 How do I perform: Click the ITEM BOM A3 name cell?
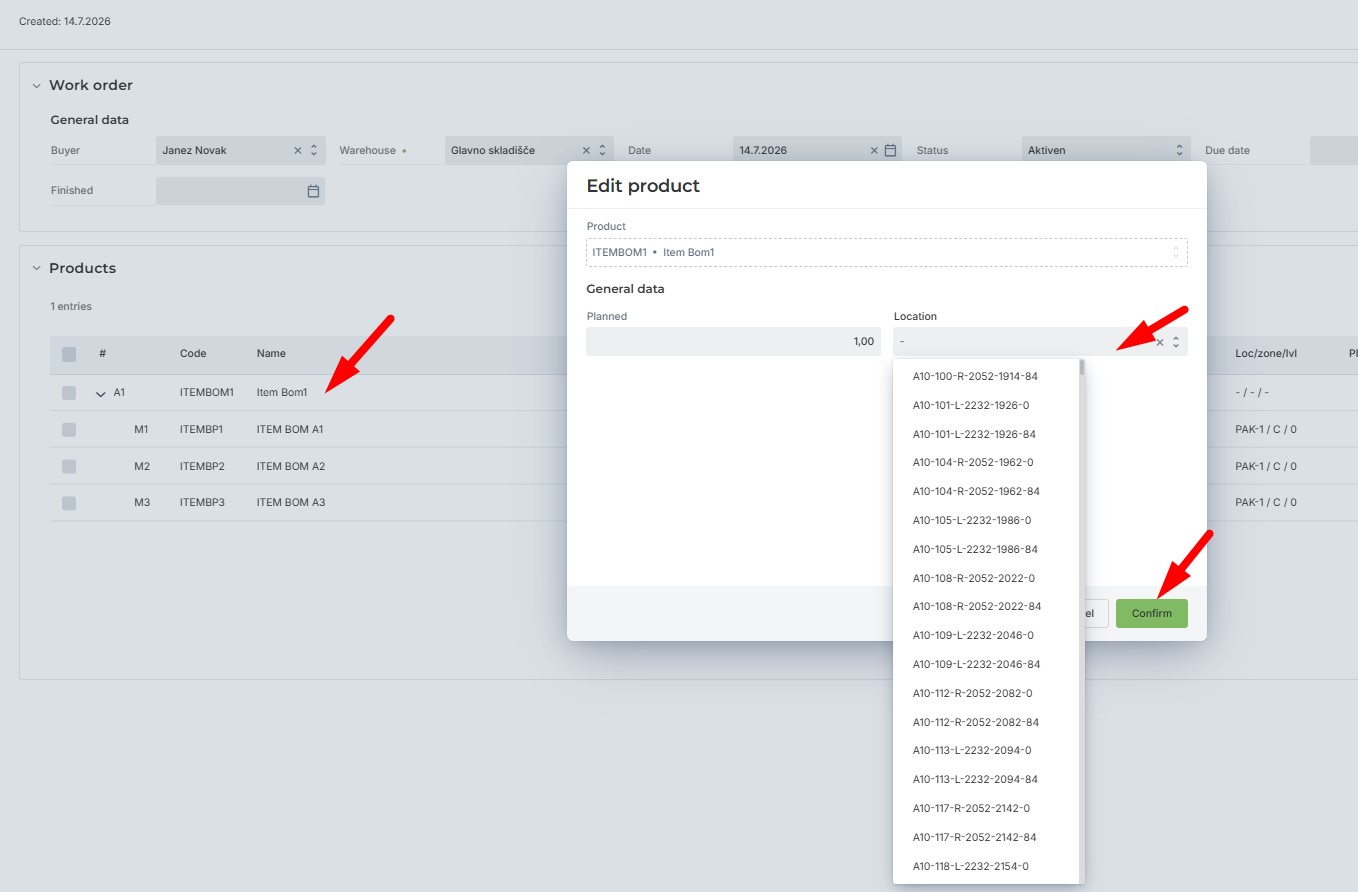point(291,502)
